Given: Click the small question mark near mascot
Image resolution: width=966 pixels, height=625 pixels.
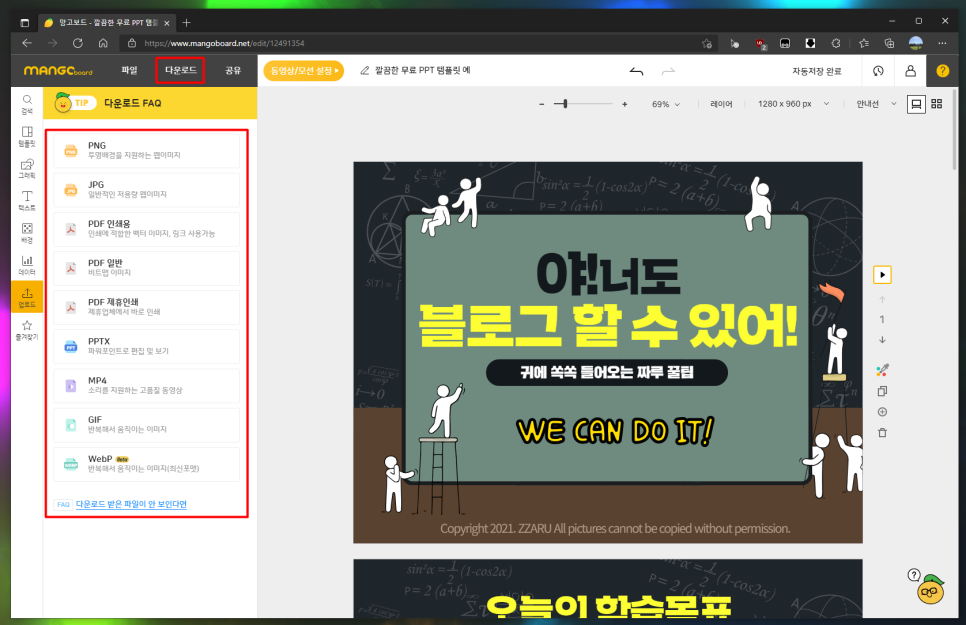Looking at the screenshot, I should (x=914, y=575).
